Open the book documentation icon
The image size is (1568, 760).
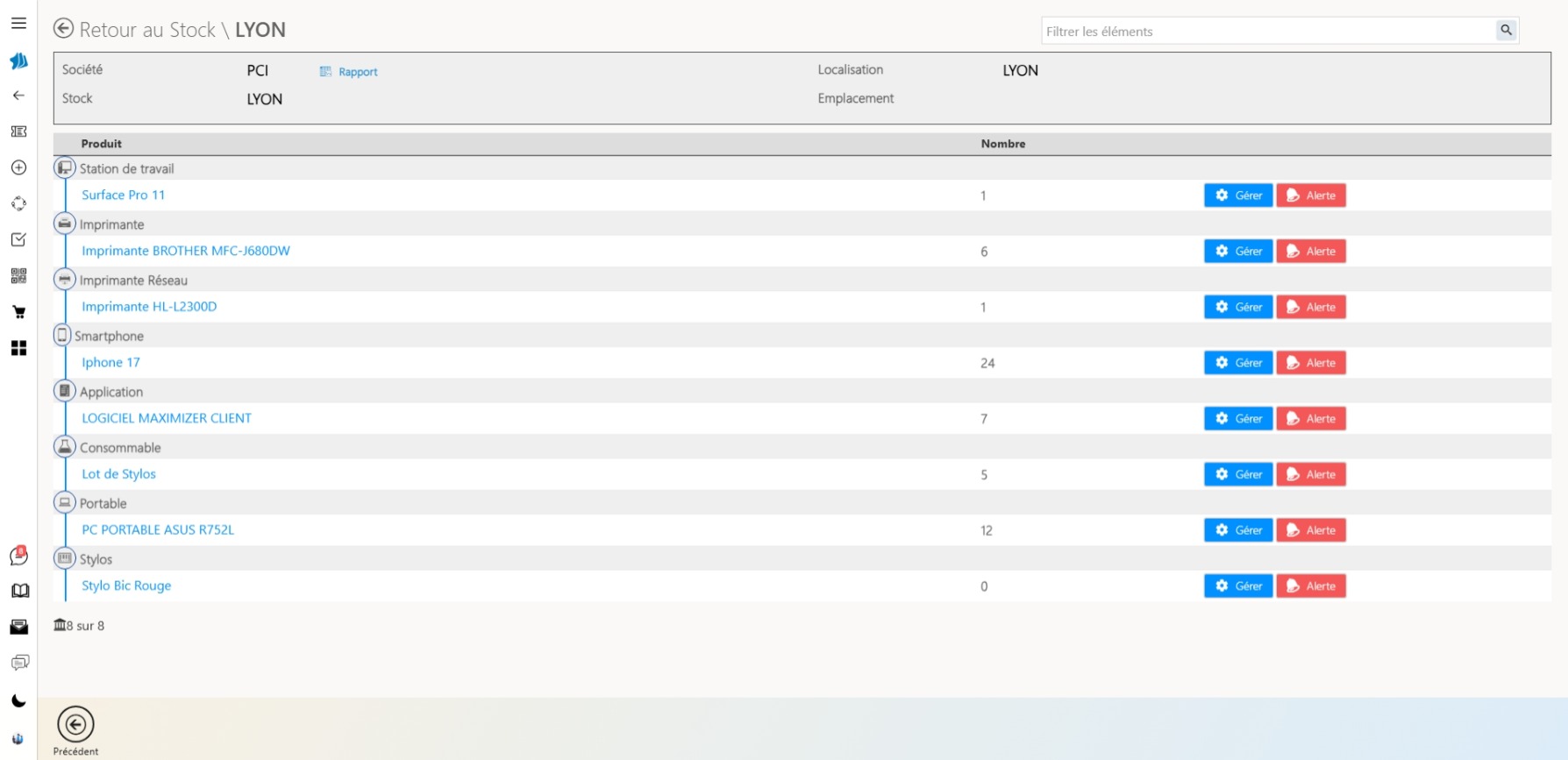19,591
